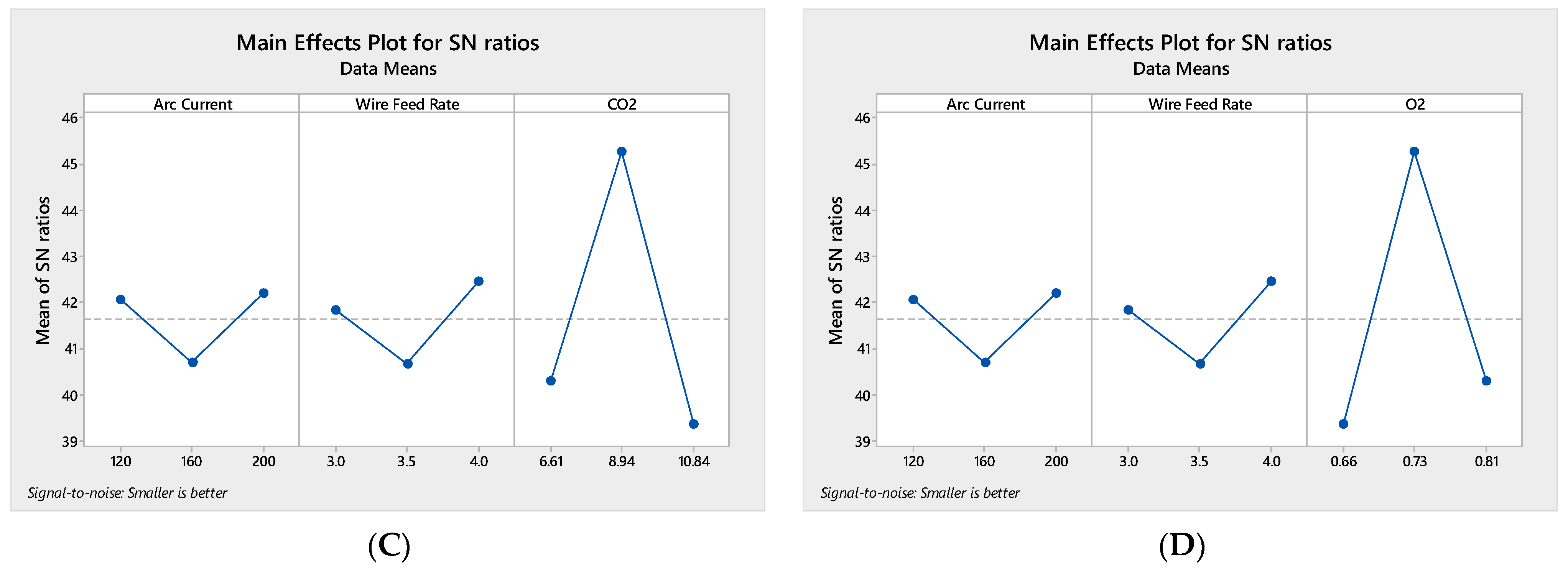This screenshot has width=1568, height=569.
Task: Click the O2 data point at 0.81
Action: click(1486, 380)
